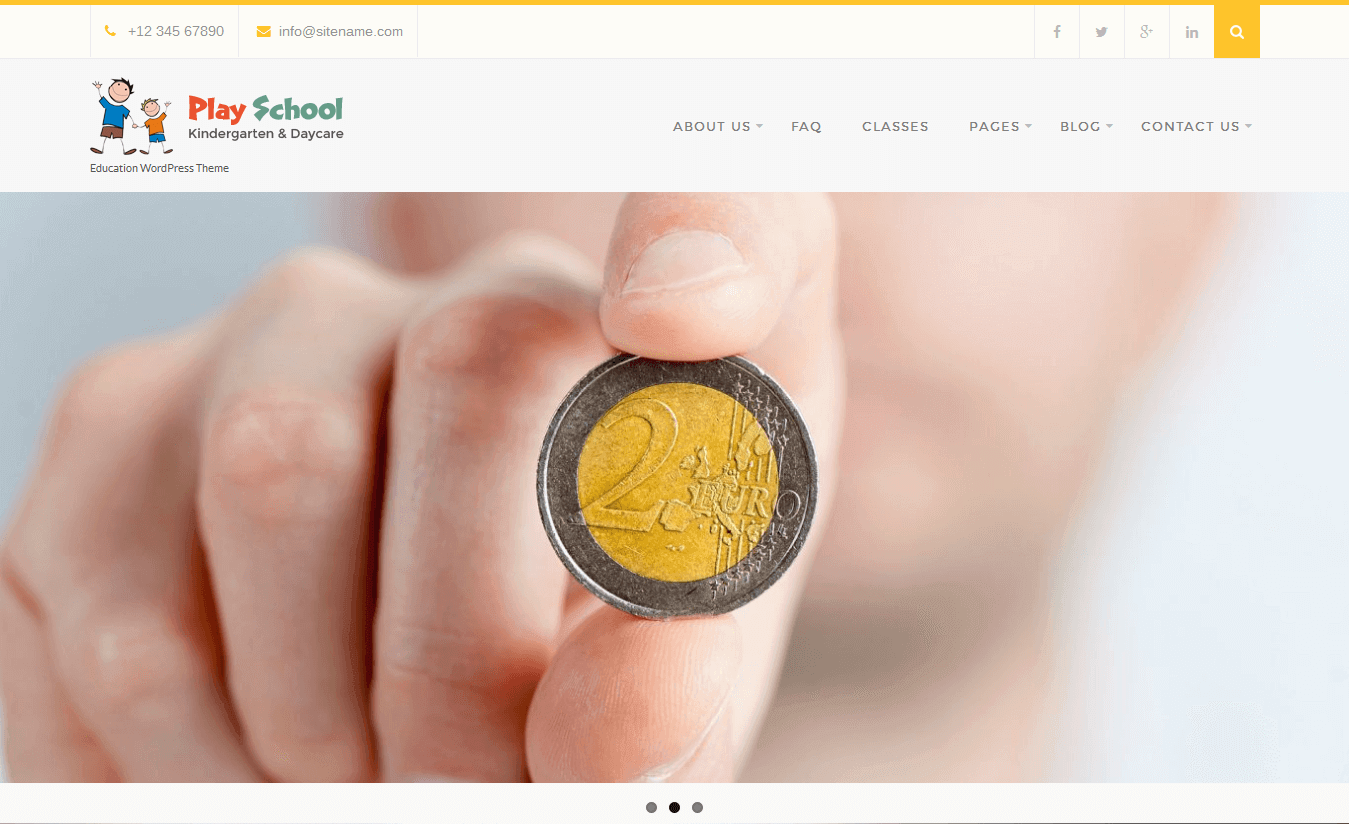The width and height of the screenshot is (1349, 824).
Task: Open the LinkedIn social icon
Action: [1192, 32]
